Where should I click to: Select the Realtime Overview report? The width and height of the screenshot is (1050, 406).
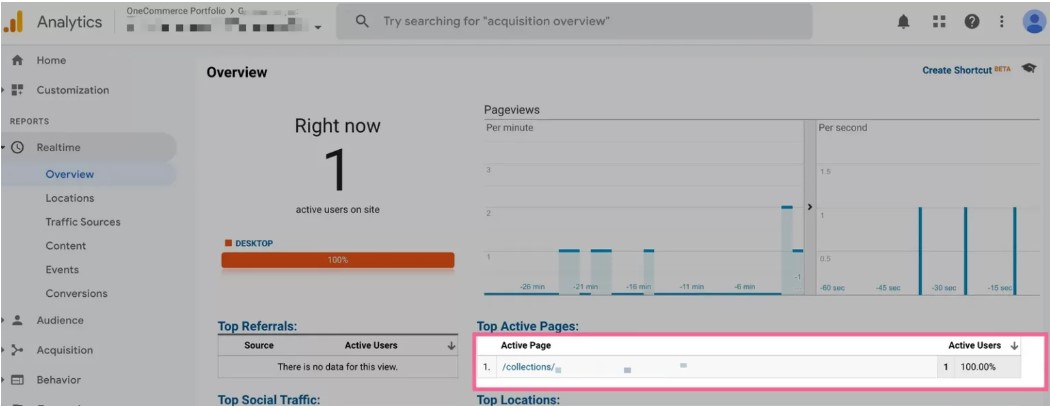(x=70, y=174)
